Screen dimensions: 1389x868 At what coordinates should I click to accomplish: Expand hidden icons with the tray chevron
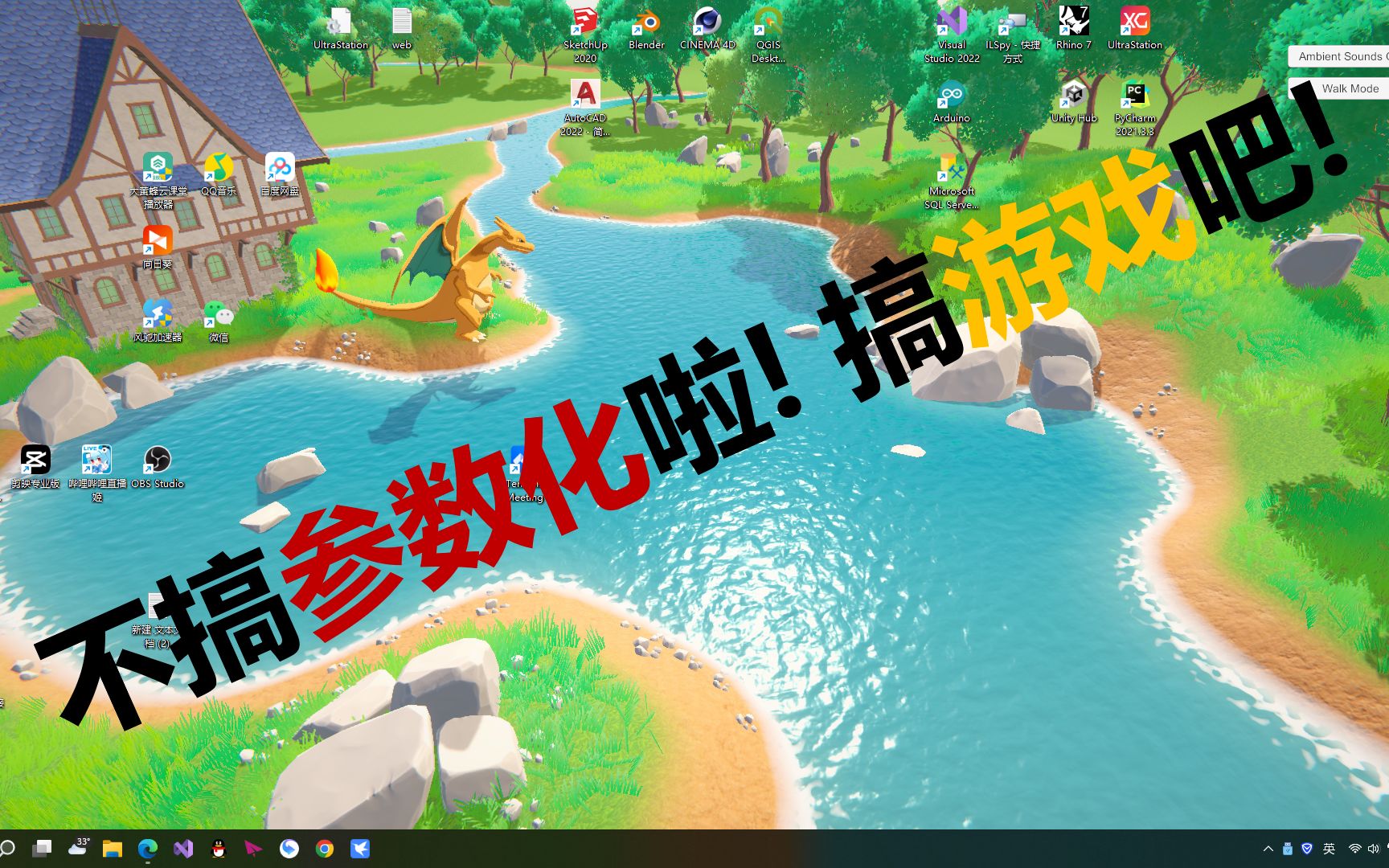point(1268,848)
